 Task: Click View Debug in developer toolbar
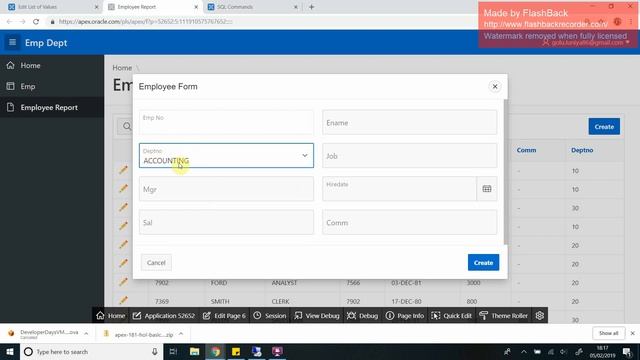tap(317, 316)
